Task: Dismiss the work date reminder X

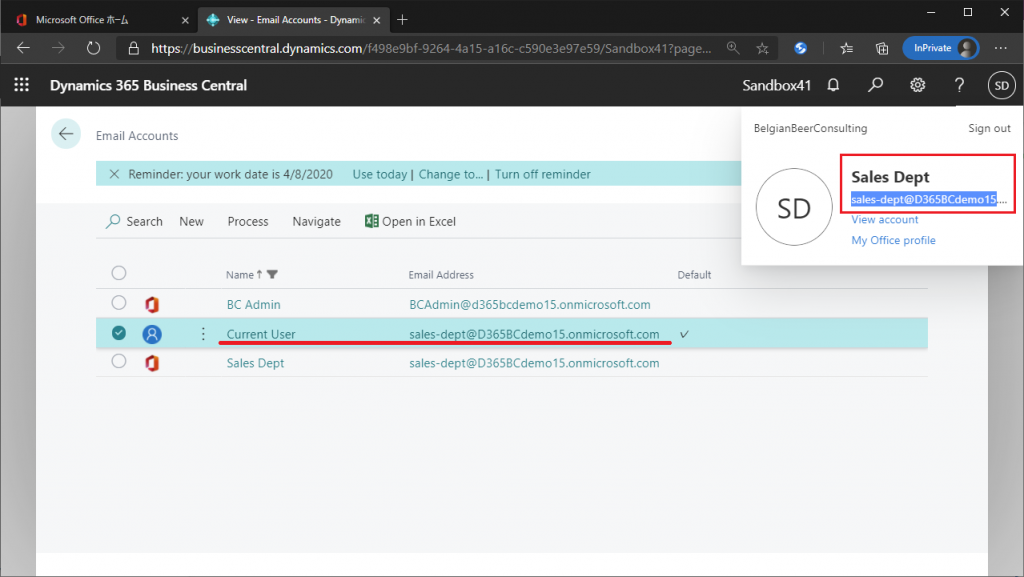Action: tap(114, 174)
